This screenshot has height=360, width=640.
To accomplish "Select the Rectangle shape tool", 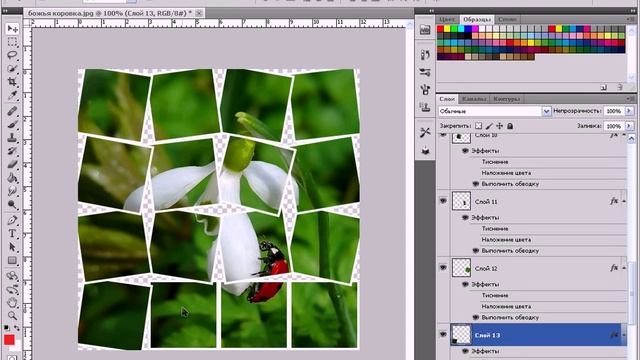I will point(12,261).
